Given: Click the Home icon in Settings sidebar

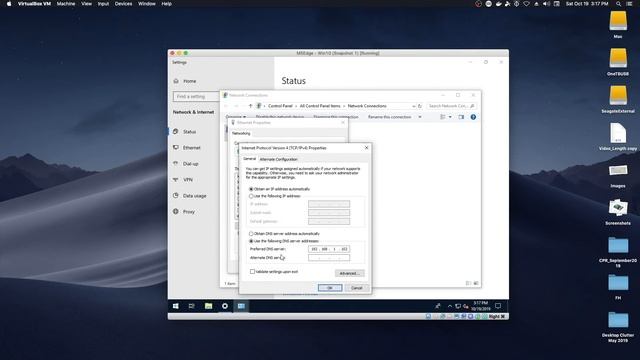Looking at the screenshot, I should tap(176, 81).
